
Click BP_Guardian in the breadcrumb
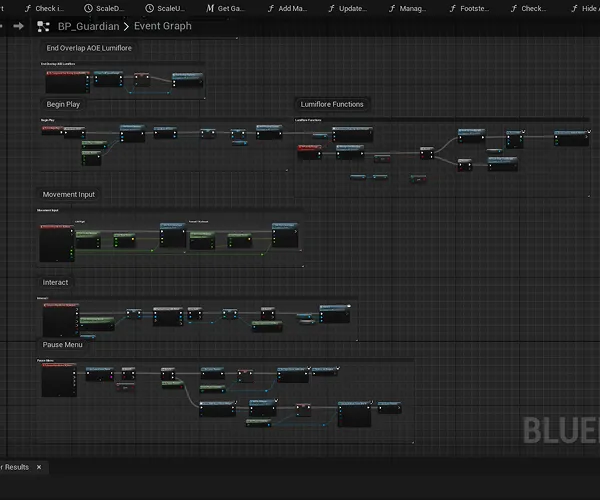[x=88, y=27]
